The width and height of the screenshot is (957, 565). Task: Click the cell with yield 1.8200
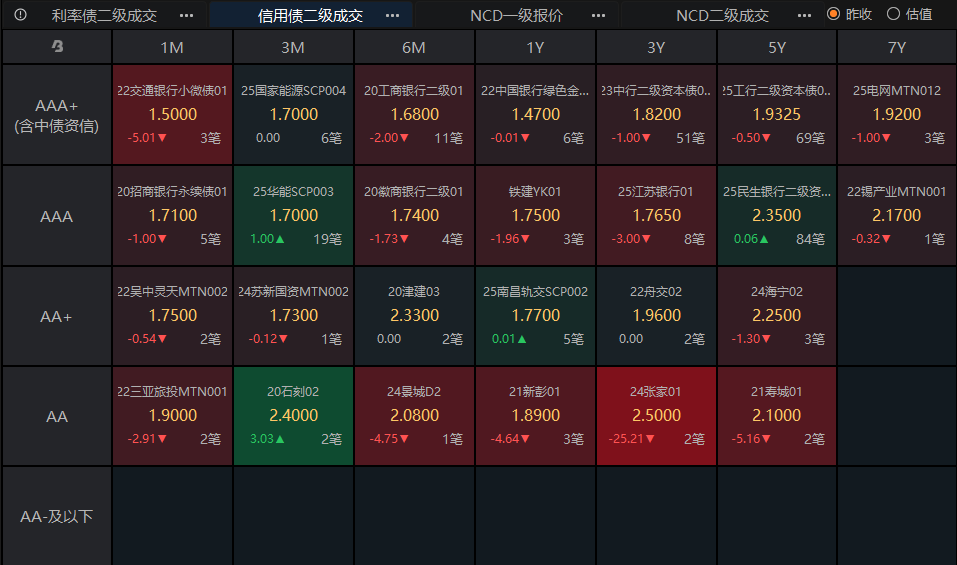pos(656,115)
